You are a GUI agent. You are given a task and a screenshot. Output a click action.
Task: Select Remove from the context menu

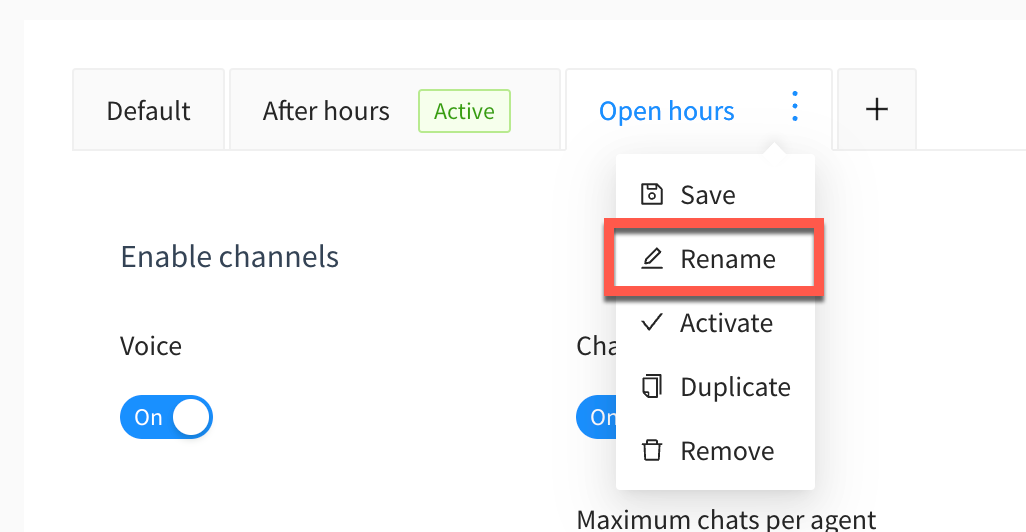[715, 451]
